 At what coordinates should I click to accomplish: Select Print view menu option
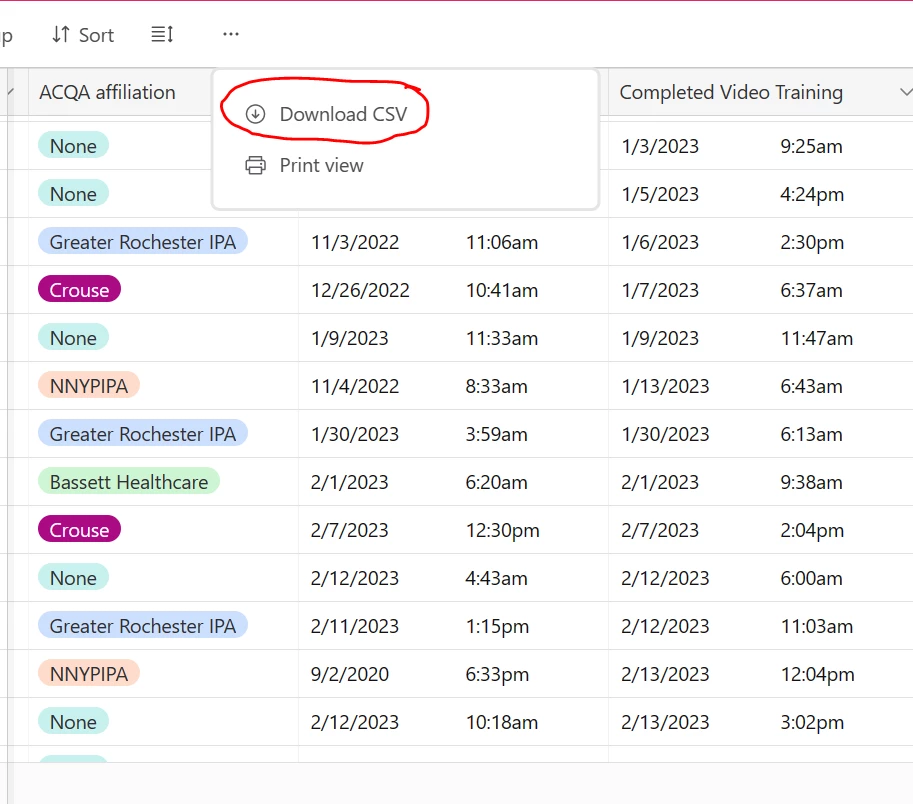[304, 165]
